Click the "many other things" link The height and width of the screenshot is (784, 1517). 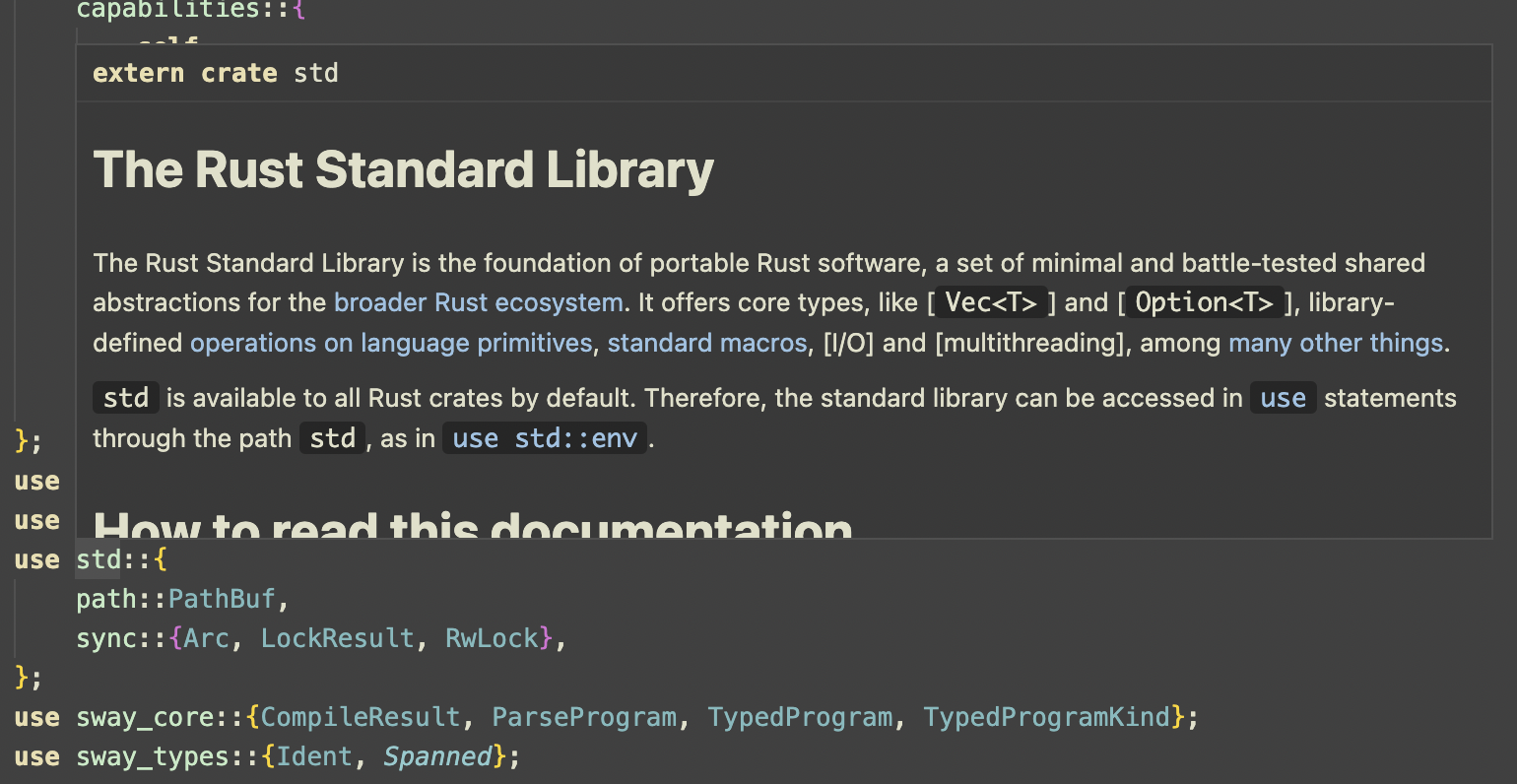coord(1335,343)
